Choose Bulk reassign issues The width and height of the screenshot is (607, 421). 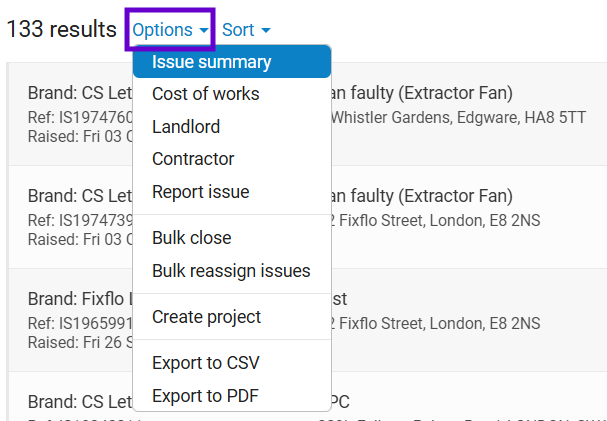tap(232, 270)
